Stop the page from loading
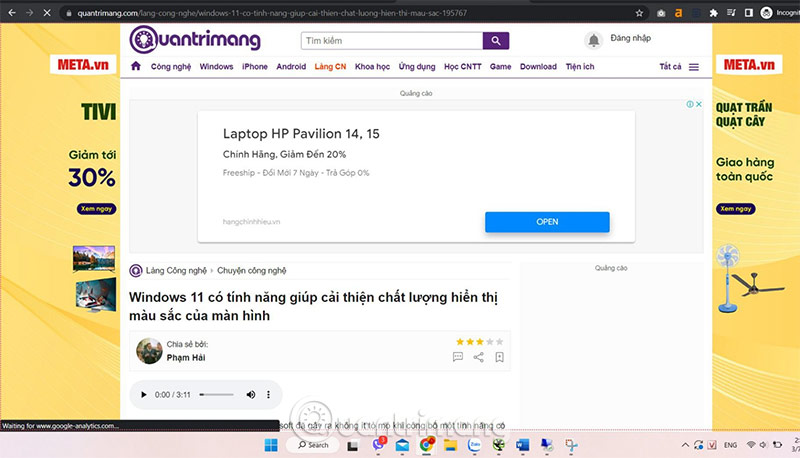 pyautogui.click(x=46, y=13)
